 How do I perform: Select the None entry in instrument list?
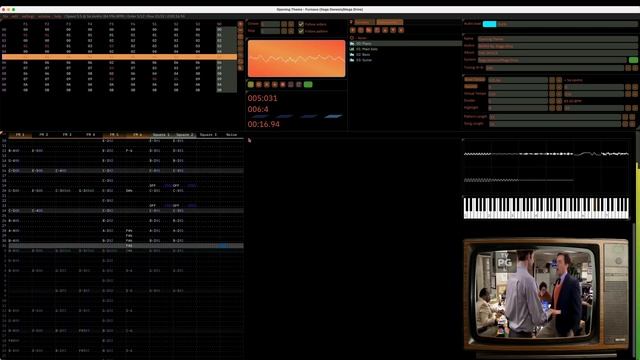point(406,38)
